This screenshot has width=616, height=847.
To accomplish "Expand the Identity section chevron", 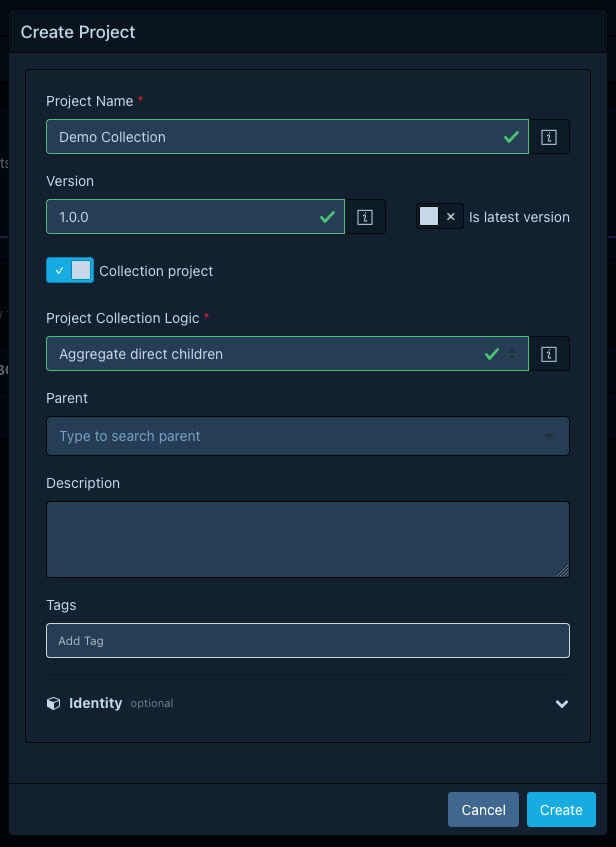I will click(562, 703).
